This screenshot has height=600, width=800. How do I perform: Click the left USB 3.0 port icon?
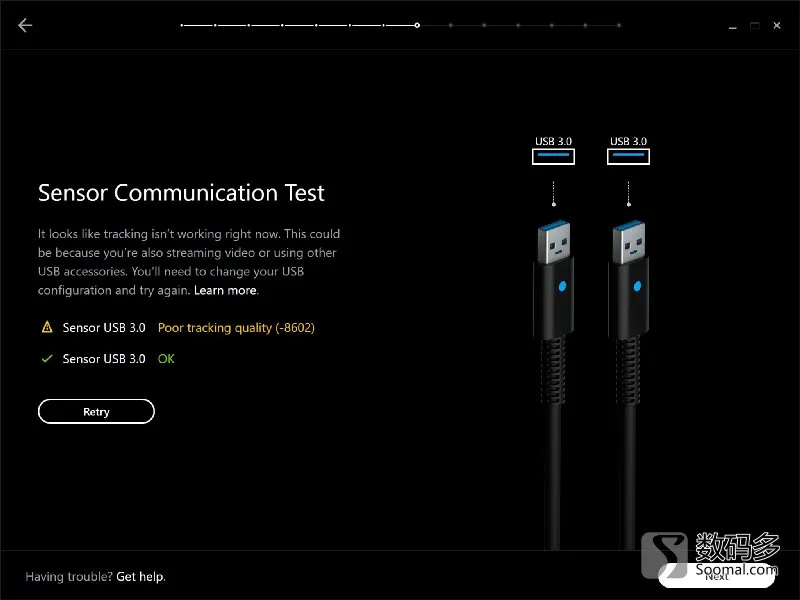(x=553, y=157)
